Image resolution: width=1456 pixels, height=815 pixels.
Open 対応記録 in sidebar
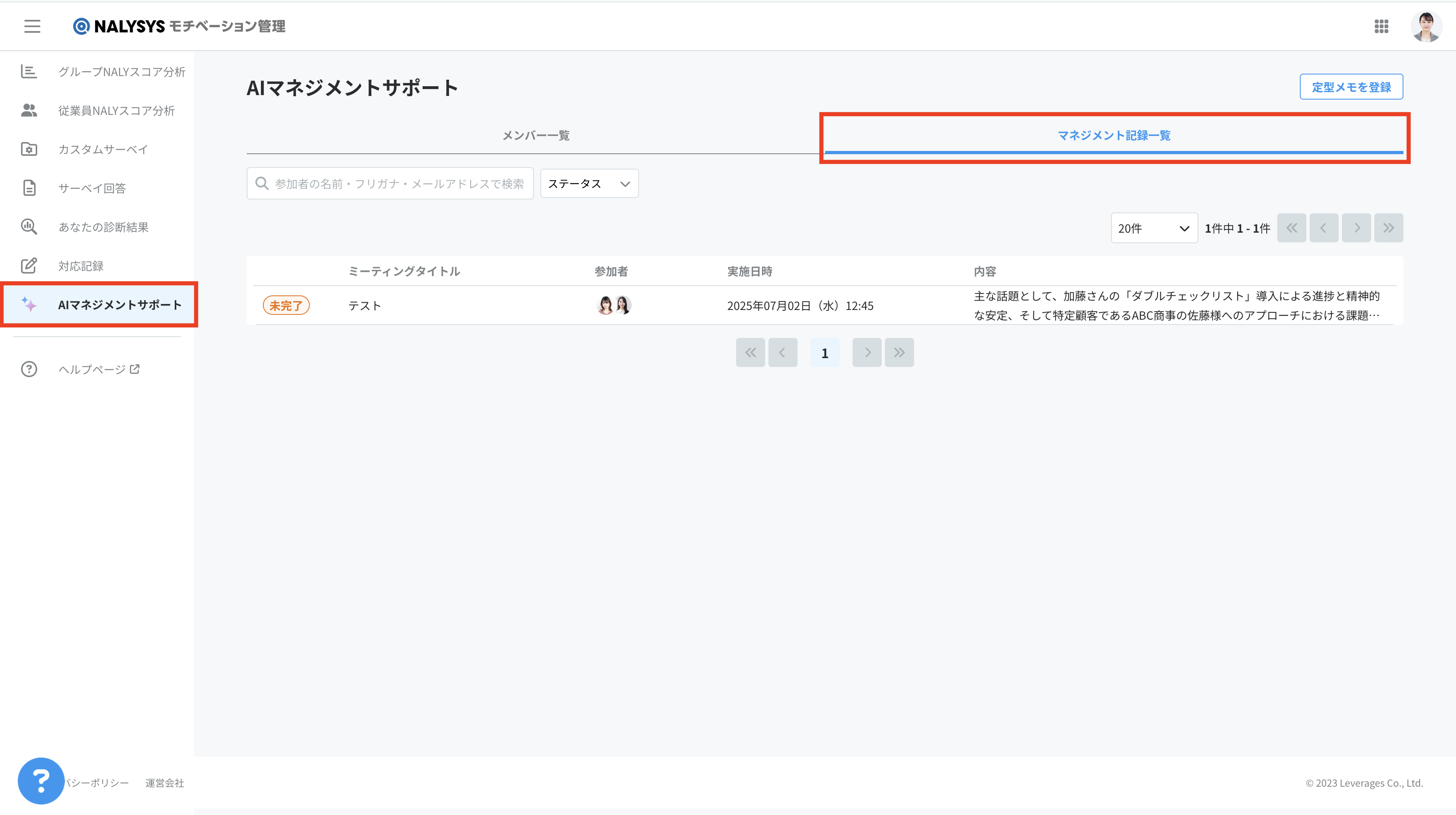point(97,266)
